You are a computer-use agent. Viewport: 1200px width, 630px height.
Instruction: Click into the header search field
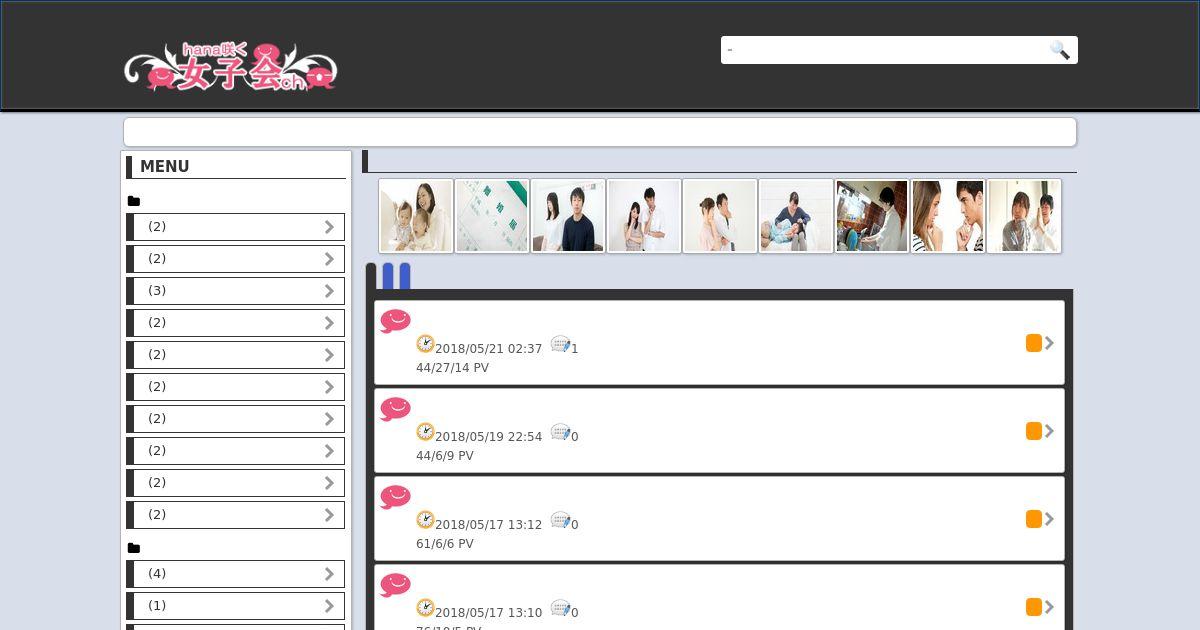[885, 50]
